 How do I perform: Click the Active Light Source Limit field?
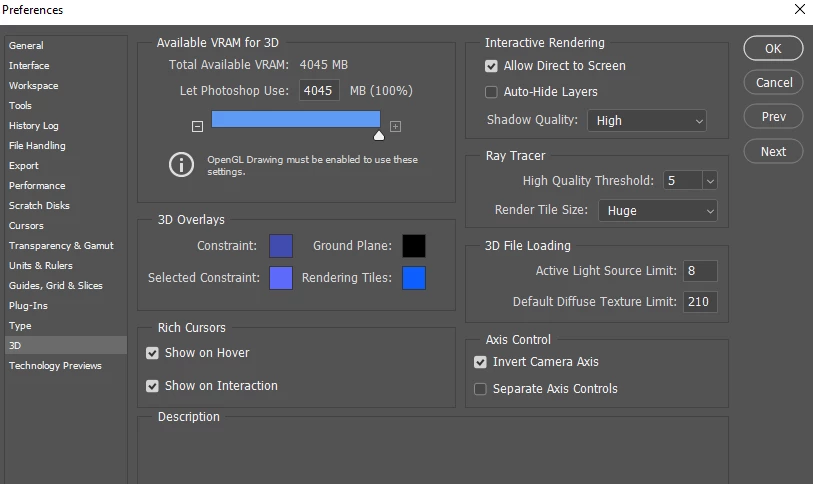click(x=700, y=271)
